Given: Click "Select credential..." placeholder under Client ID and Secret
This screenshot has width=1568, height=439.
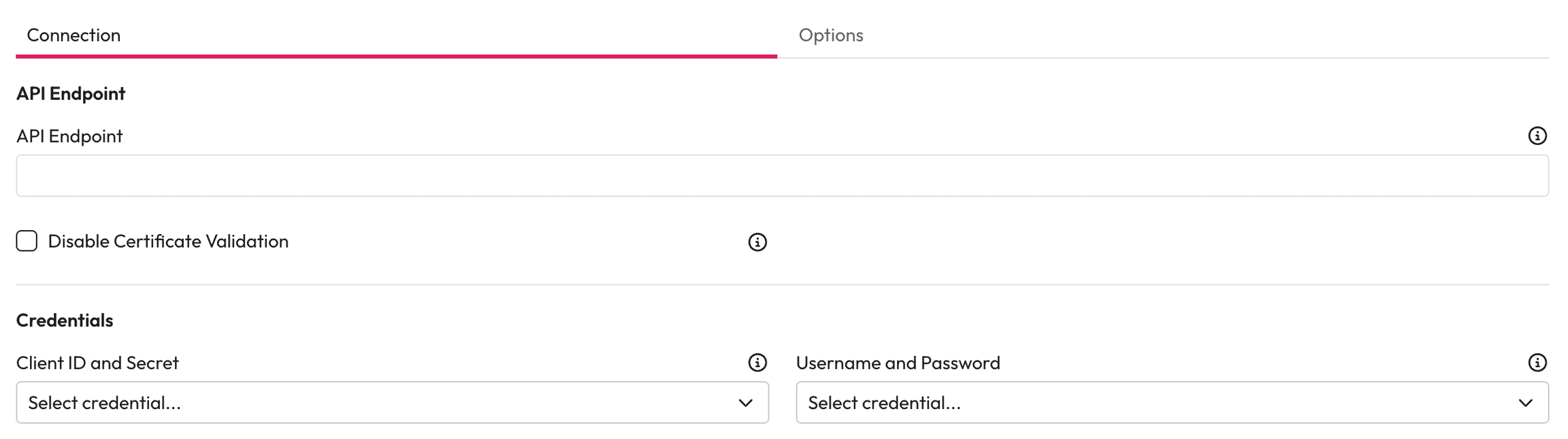Looking at the screenshot, I should pos(104,403).
